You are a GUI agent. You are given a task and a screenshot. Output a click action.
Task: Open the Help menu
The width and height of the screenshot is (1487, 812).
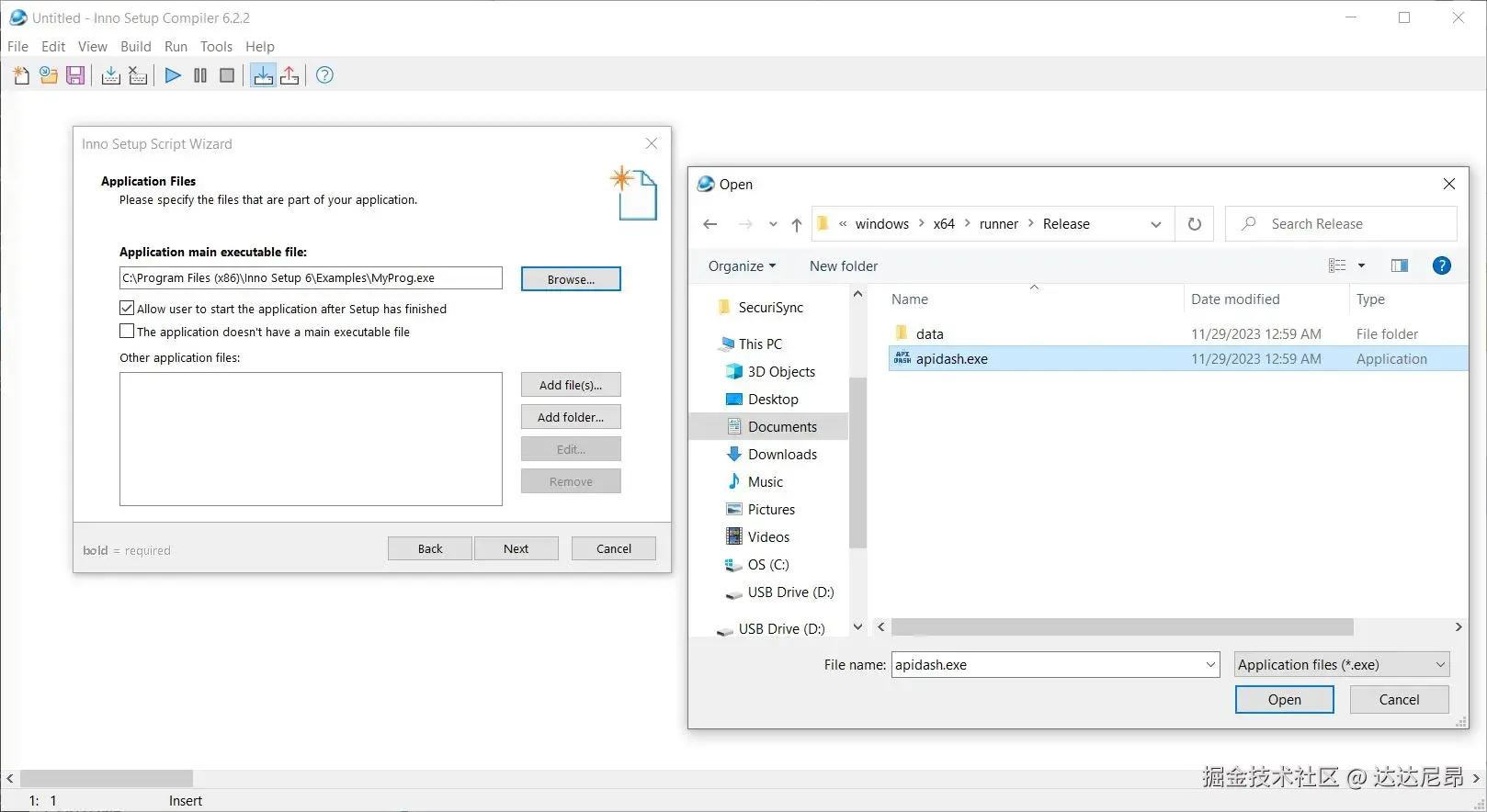[x=259, y=46]
